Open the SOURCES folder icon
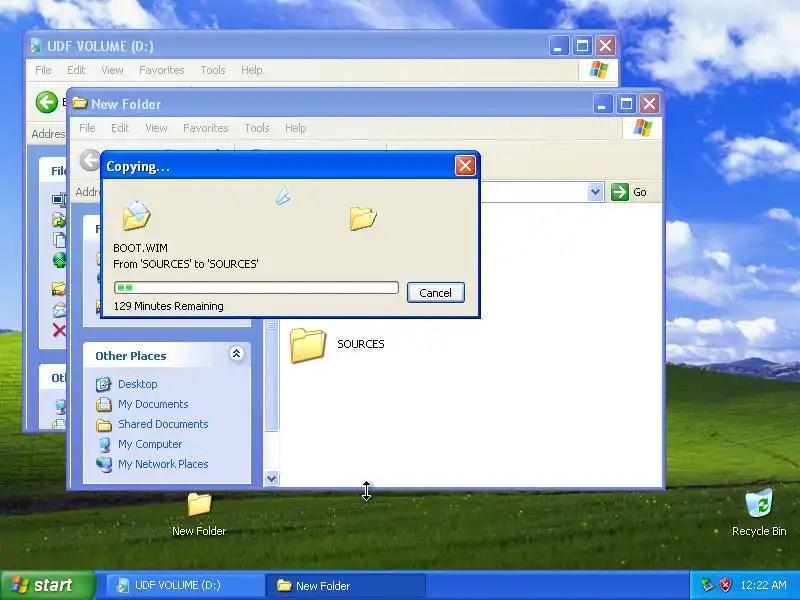The width and height of the screenshot is (800, 600). pyautogui.click(x=308, y=345)
